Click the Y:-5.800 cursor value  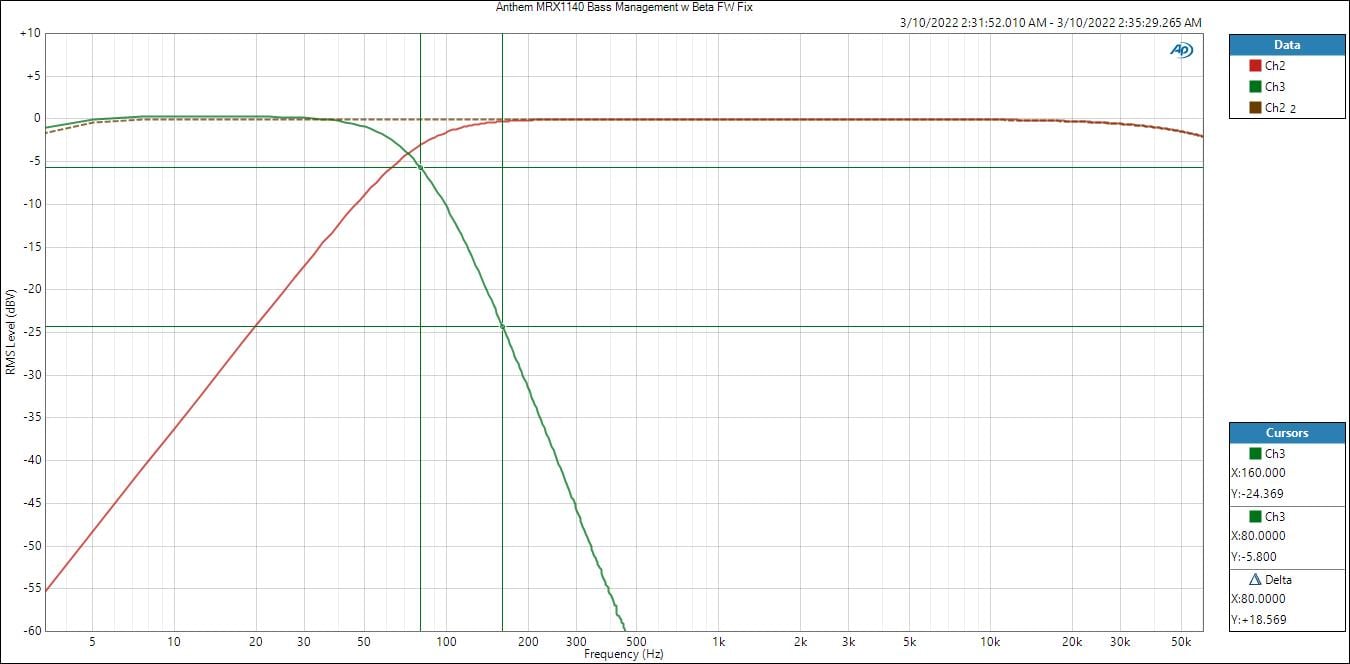click(1254, 557)
